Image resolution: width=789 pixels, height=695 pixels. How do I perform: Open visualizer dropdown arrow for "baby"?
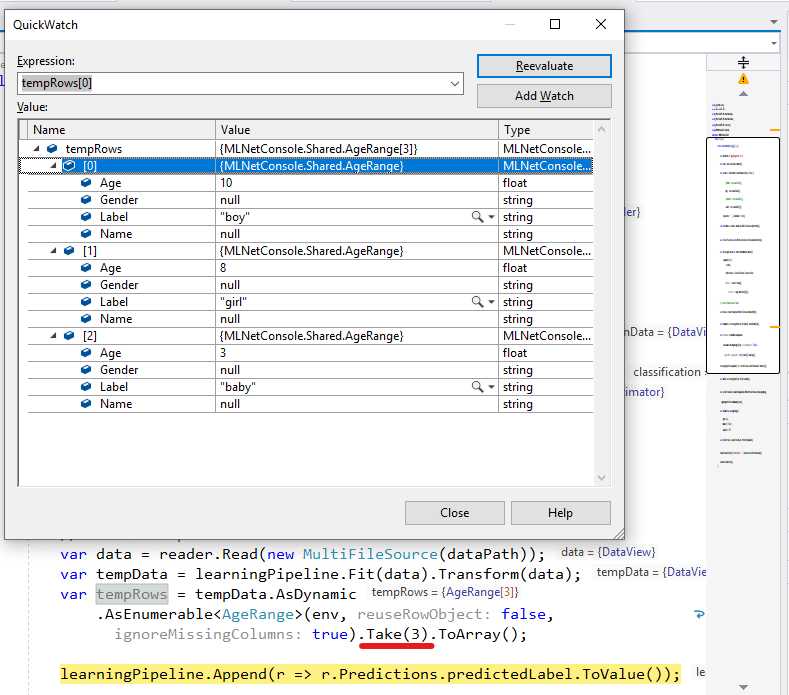[x=491, y=387]
